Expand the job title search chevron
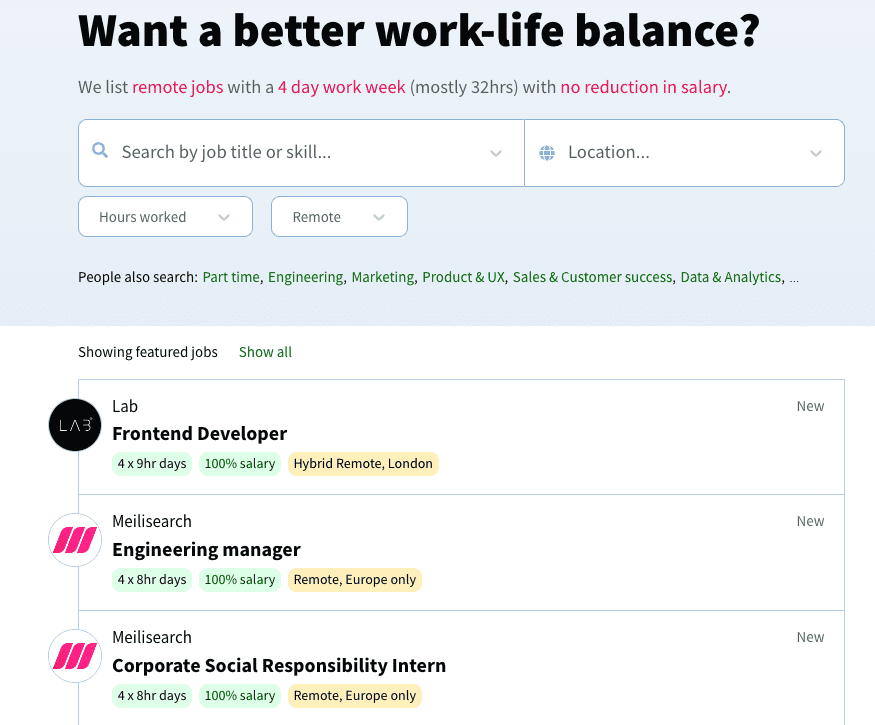 tap(496, 153)
